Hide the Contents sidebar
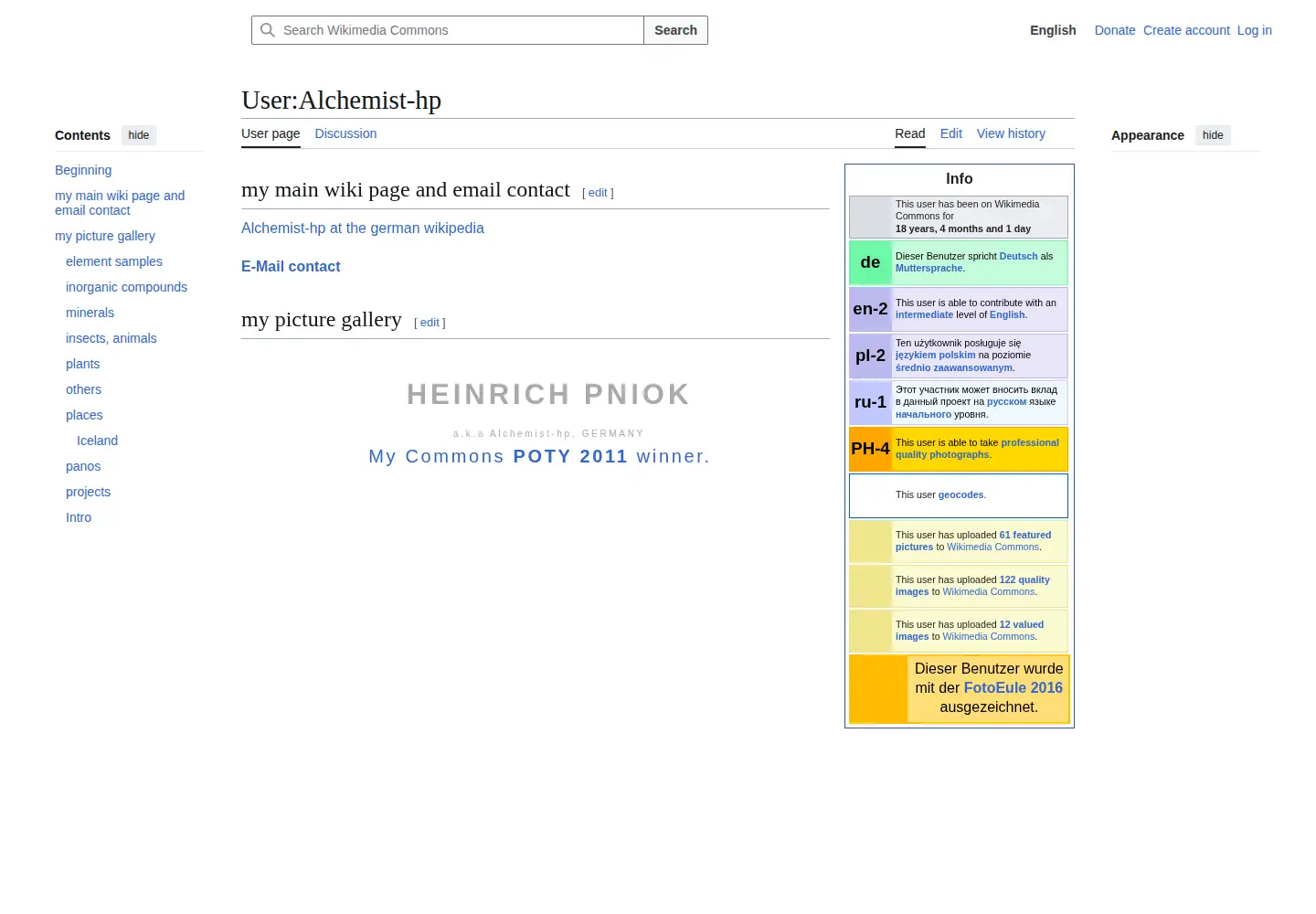Viewport: 1316px width, 914px height. pos(139,135)
